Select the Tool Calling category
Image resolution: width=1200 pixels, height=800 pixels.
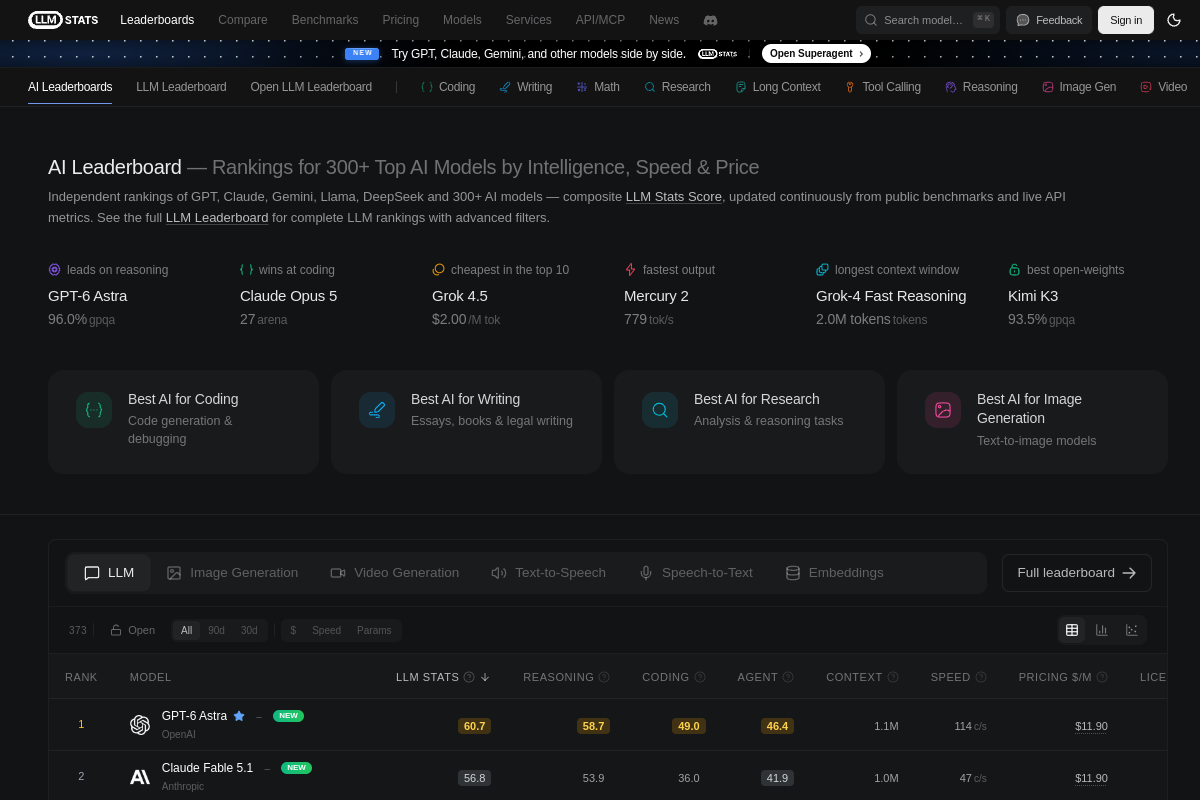coord(883,87)
